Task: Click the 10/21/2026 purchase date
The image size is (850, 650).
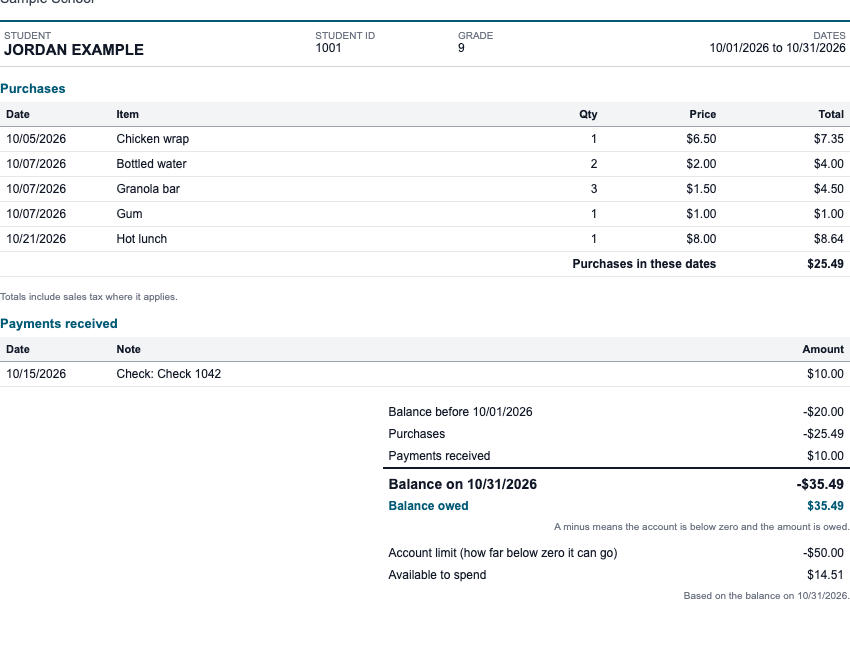Action: [36, 239]
